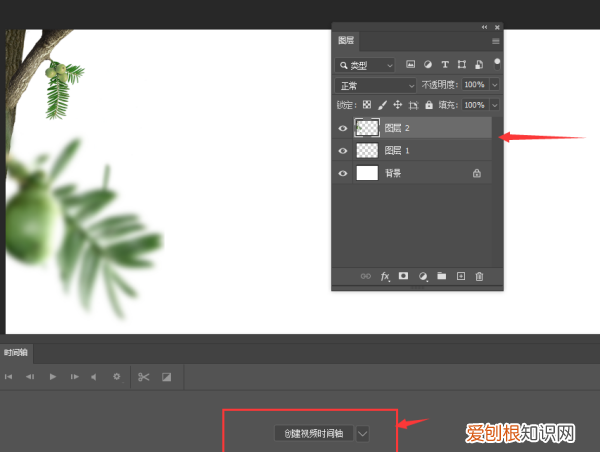This screenshot has width=600, height=452.
Task: Select the 图层 2 thumbnail
Action: 367,128
